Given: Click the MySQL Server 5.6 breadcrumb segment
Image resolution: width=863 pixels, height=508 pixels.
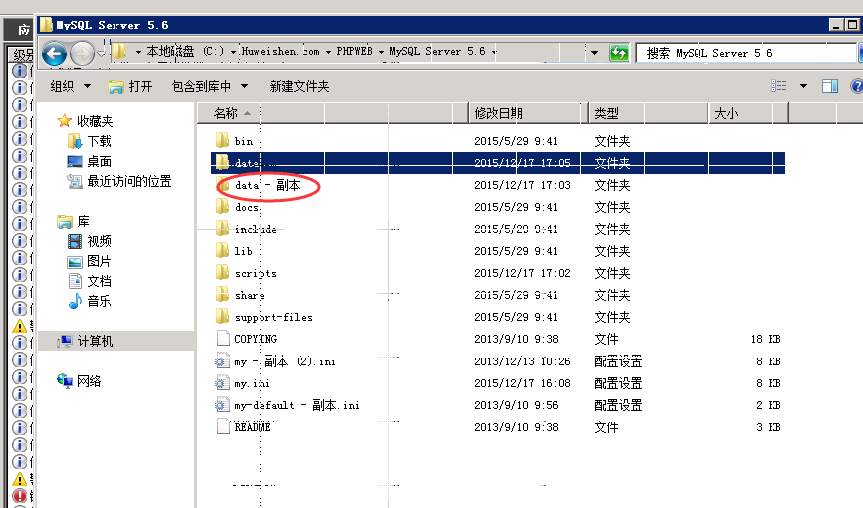Looking at the screenshot, I should click(438, 51).
